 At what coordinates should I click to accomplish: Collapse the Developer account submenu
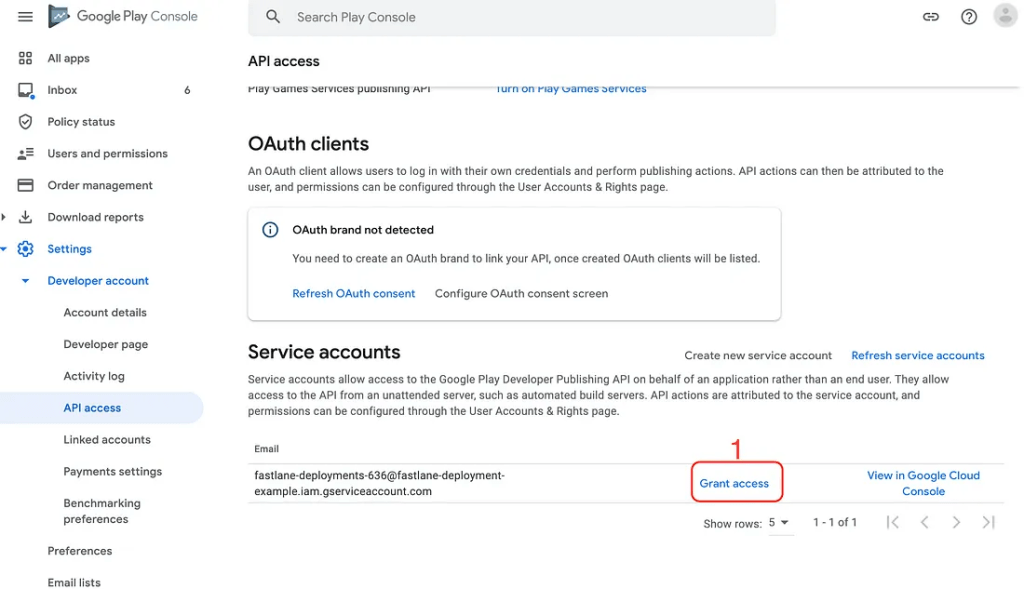tap(25, 281)
